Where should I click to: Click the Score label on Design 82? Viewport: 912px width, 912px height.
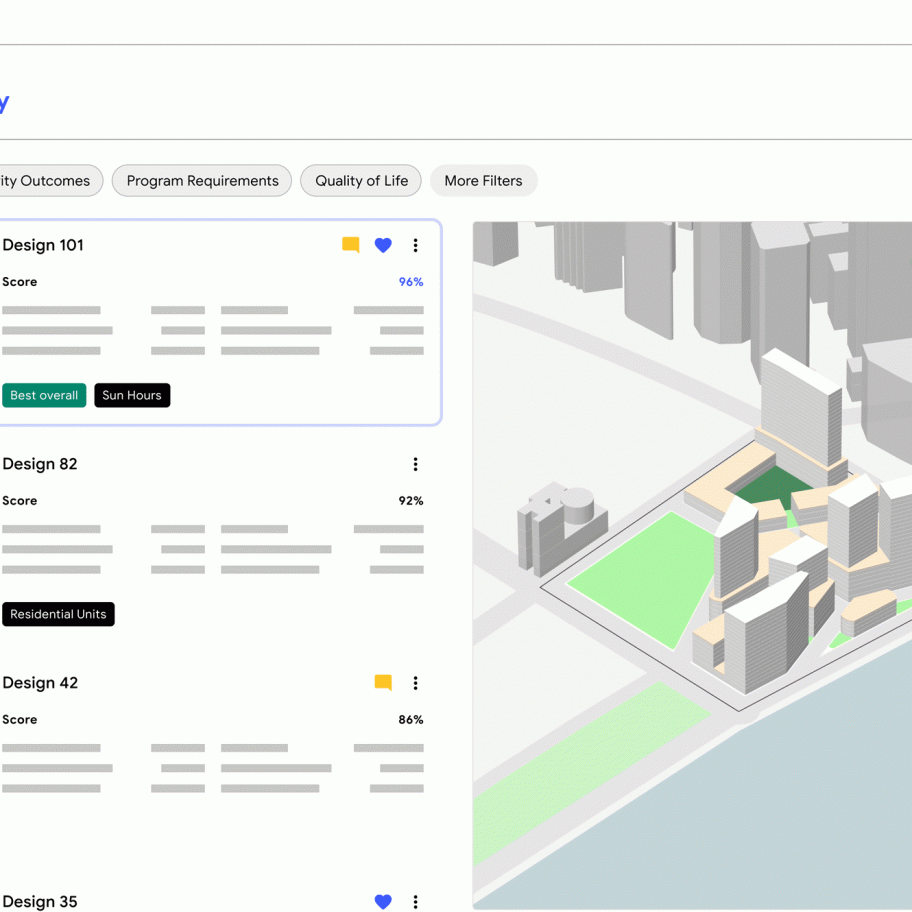coord(20,501)
